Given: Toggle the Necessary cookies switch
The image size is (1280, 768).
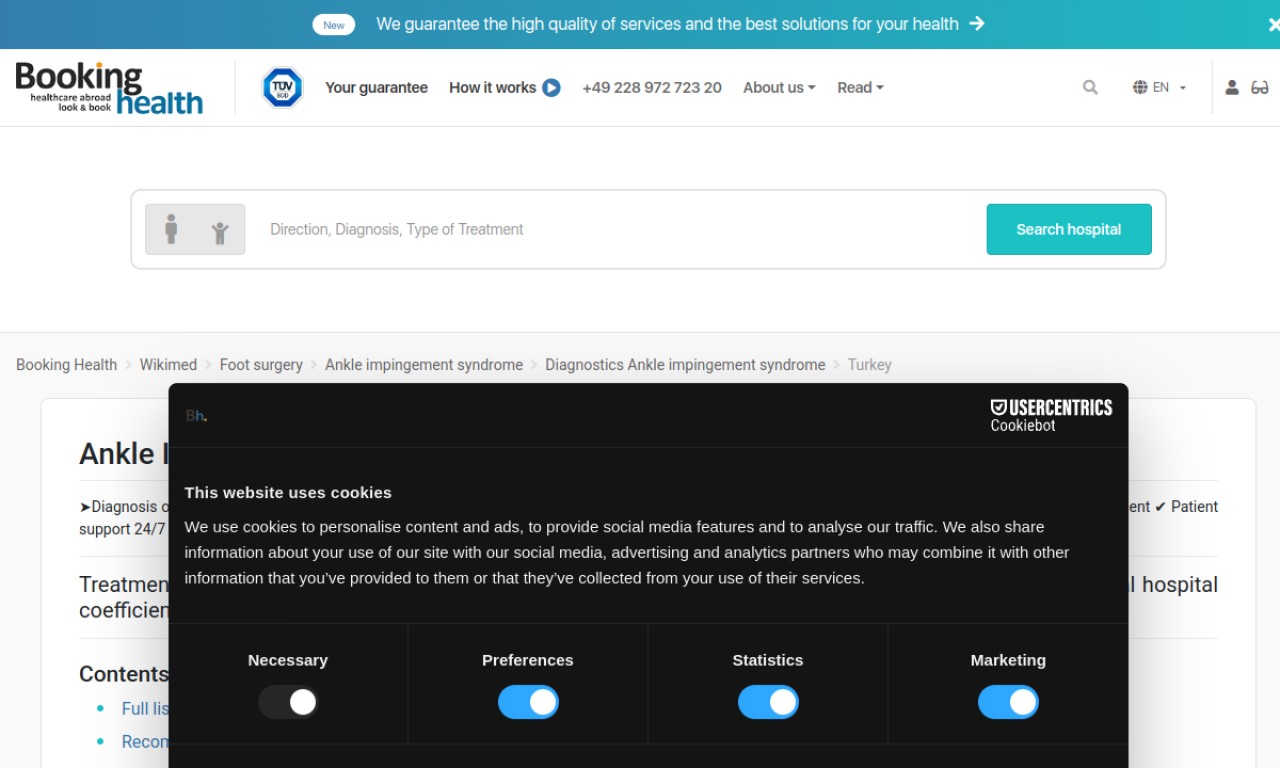Looking at the screenshot, I should (288, 702).
